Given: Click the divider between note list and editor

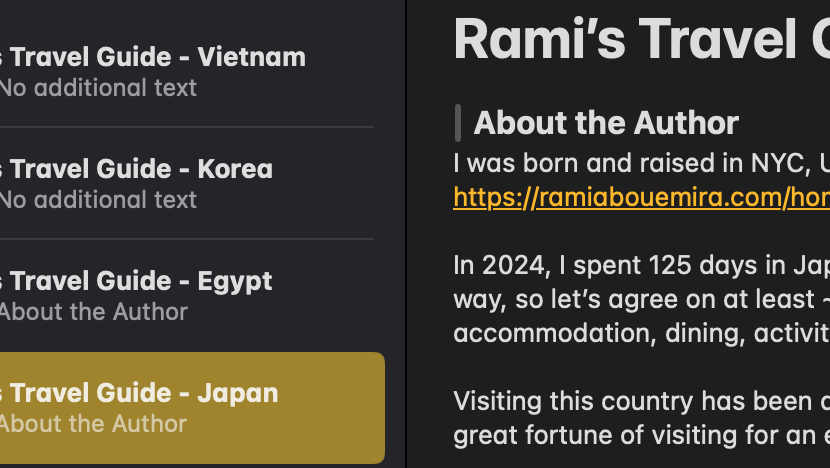Looking at the screenshot, I should coord(406,234).
